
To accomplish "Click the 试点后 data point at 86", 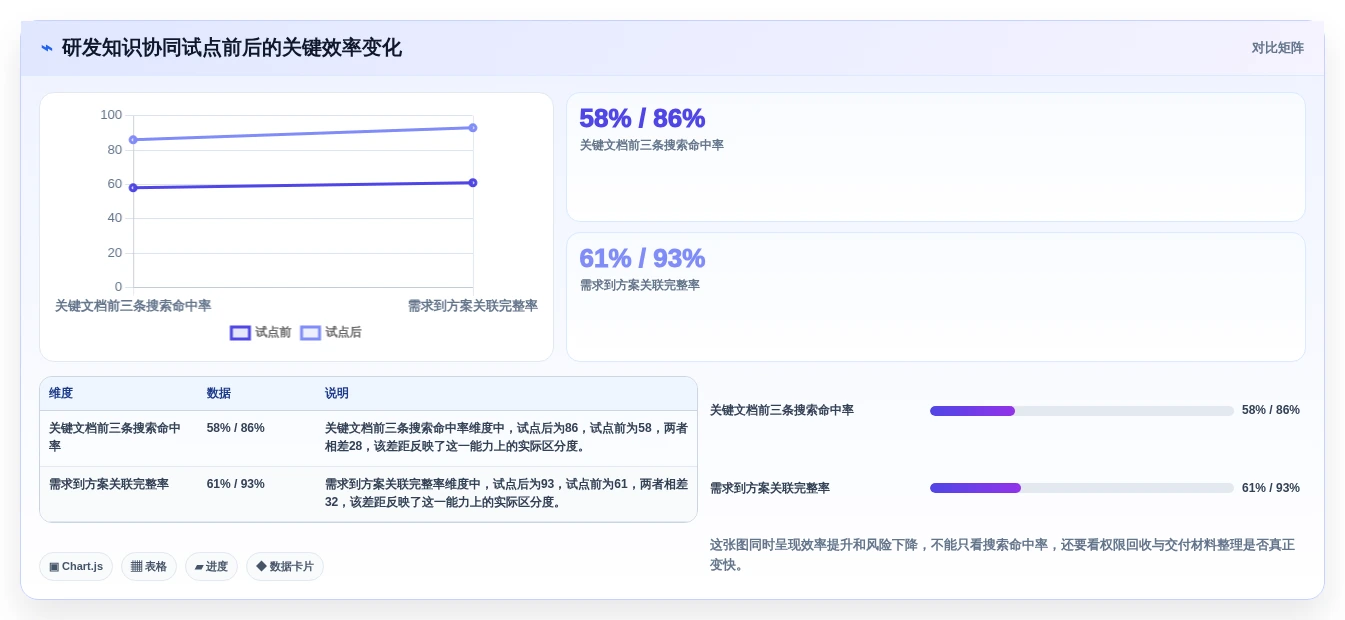I will tap(133, 140).
